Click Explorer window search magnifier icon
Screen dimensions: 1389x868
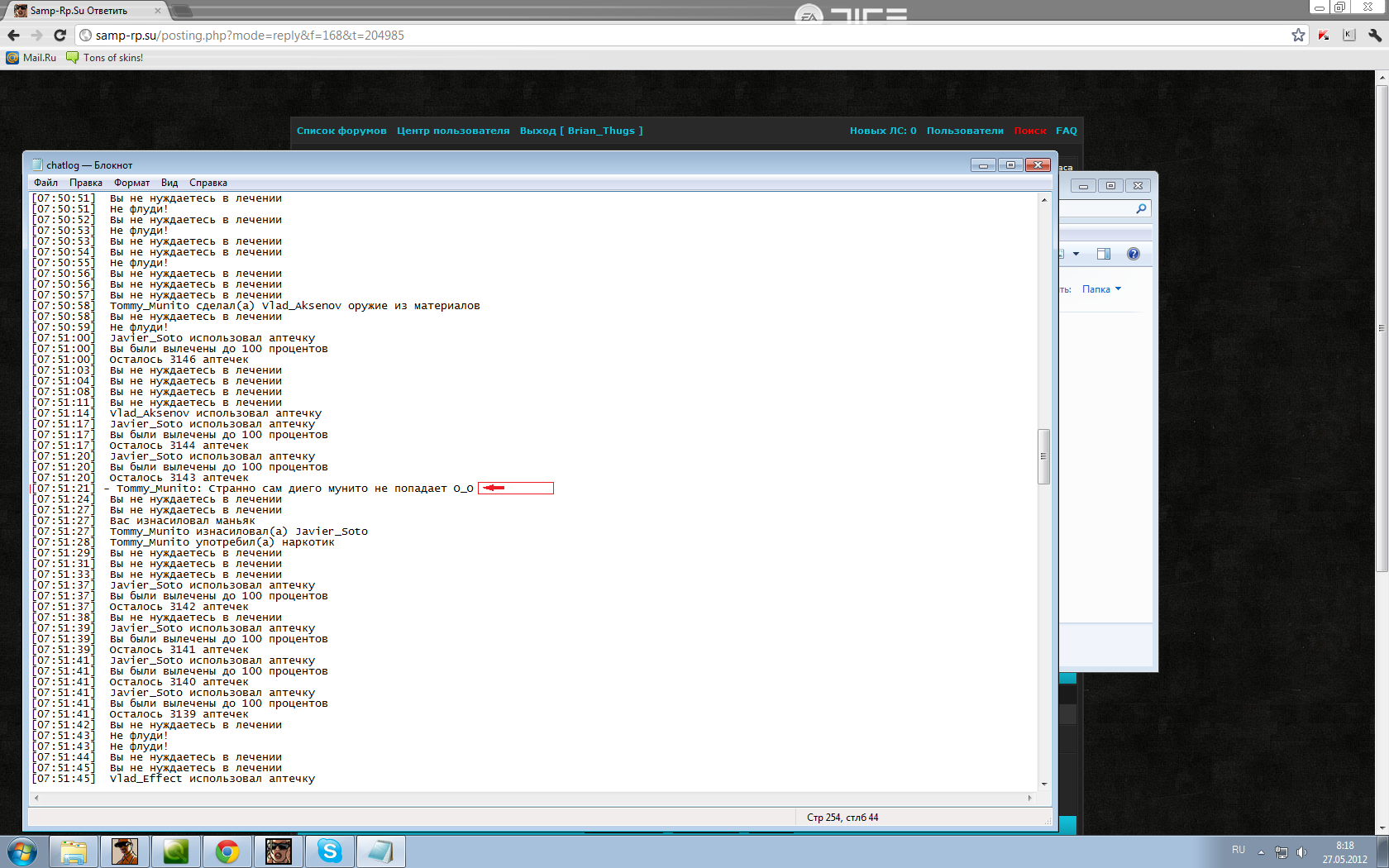(x=1141, y=208)
